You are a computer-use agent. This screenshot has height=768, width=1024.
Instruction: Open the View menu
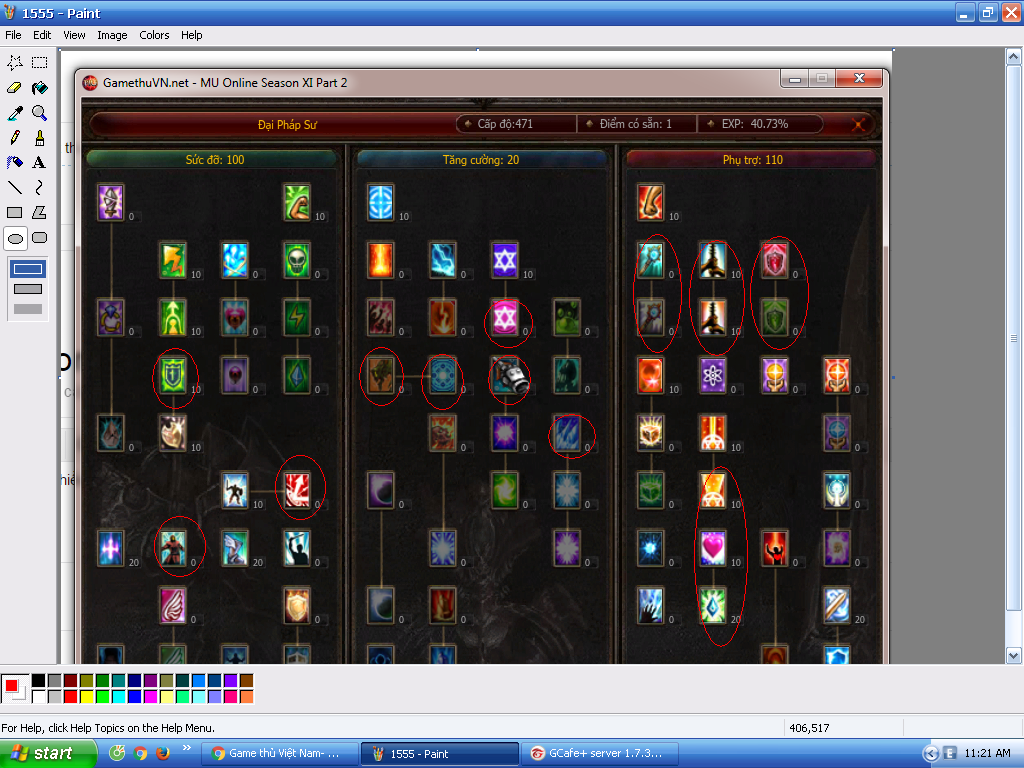(74, 35)
